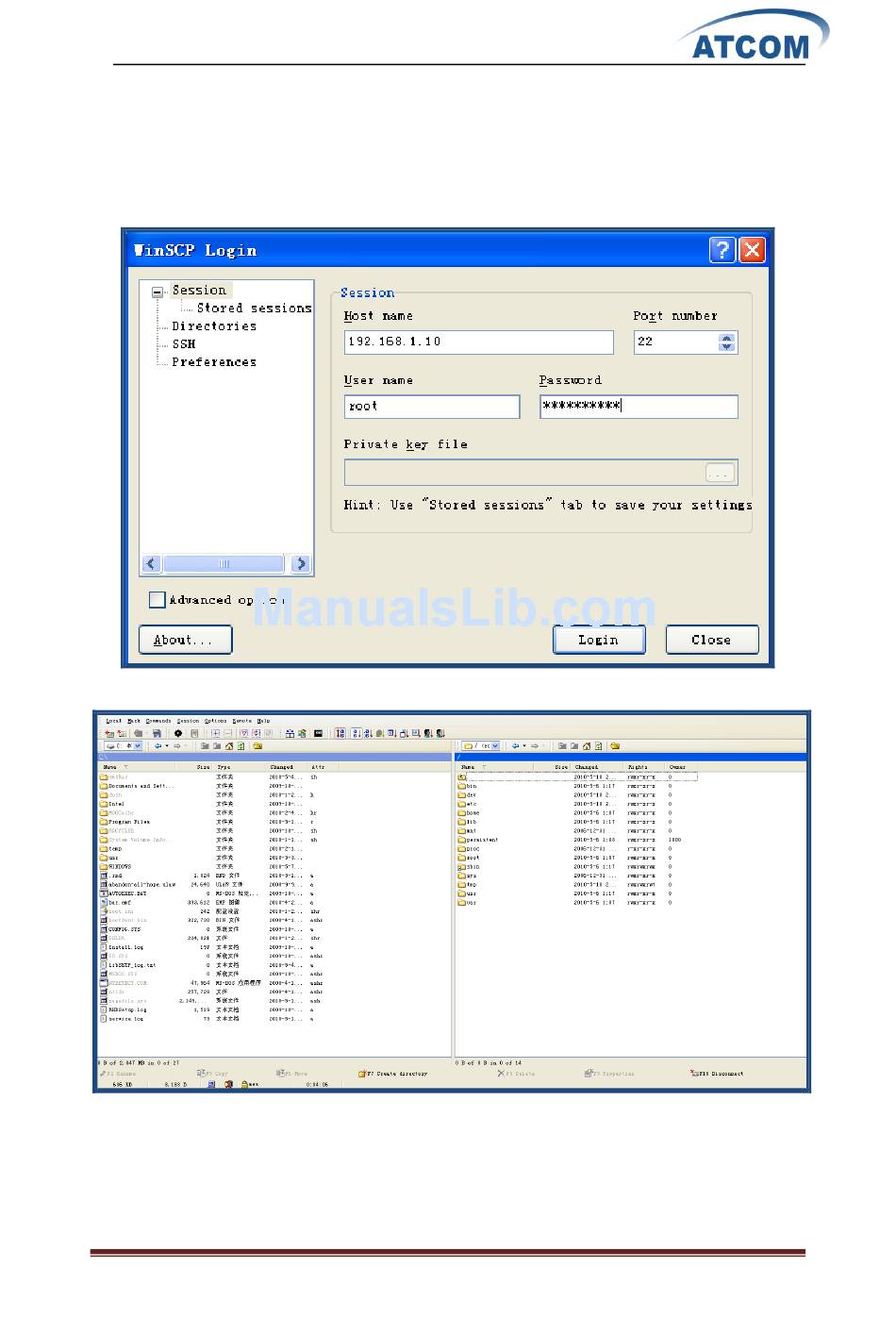Screen dimensions: 896x1318
Task: Open the Remote menu
Action: point(242,721)
